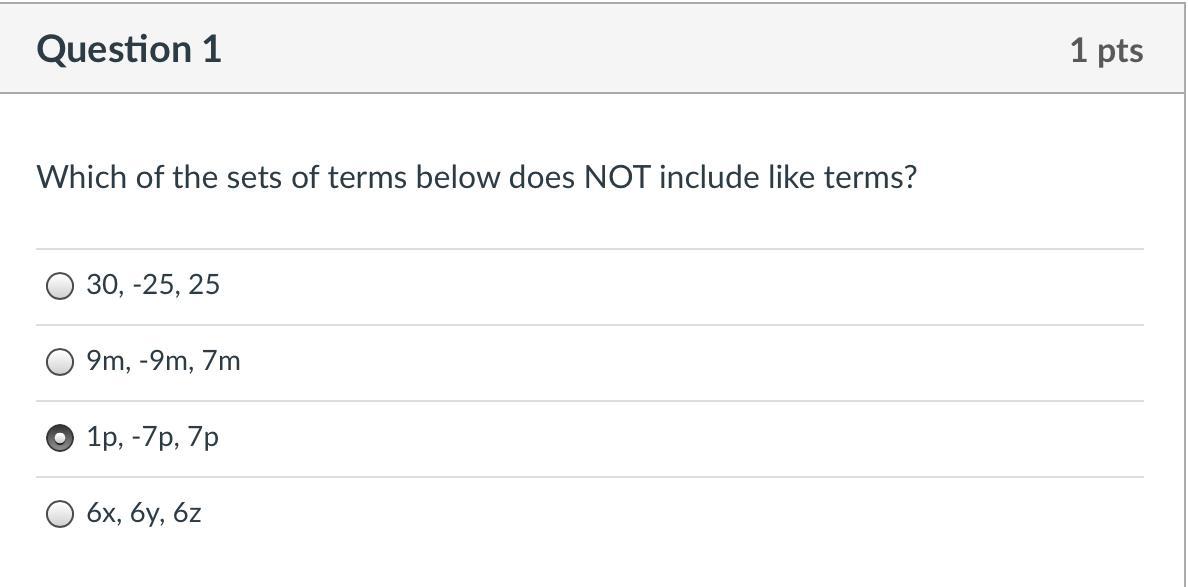Screen dimensions: 1188x587
Task: Click the selected 1p, -7p, 7p radio button
Action: [x=60, y=438]
